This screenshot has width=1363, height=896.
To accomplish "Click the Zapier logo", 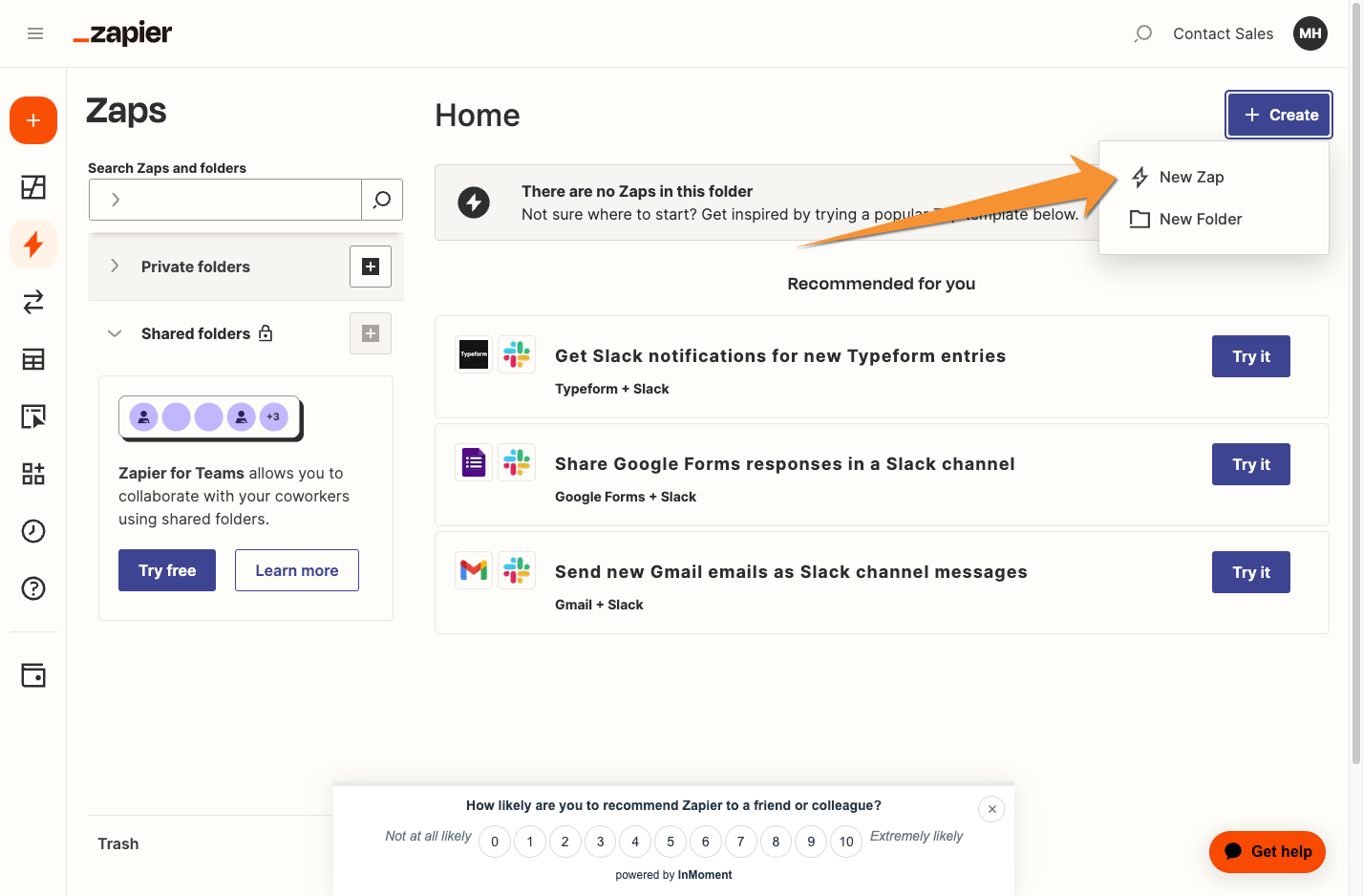I will tap(122, 33).
